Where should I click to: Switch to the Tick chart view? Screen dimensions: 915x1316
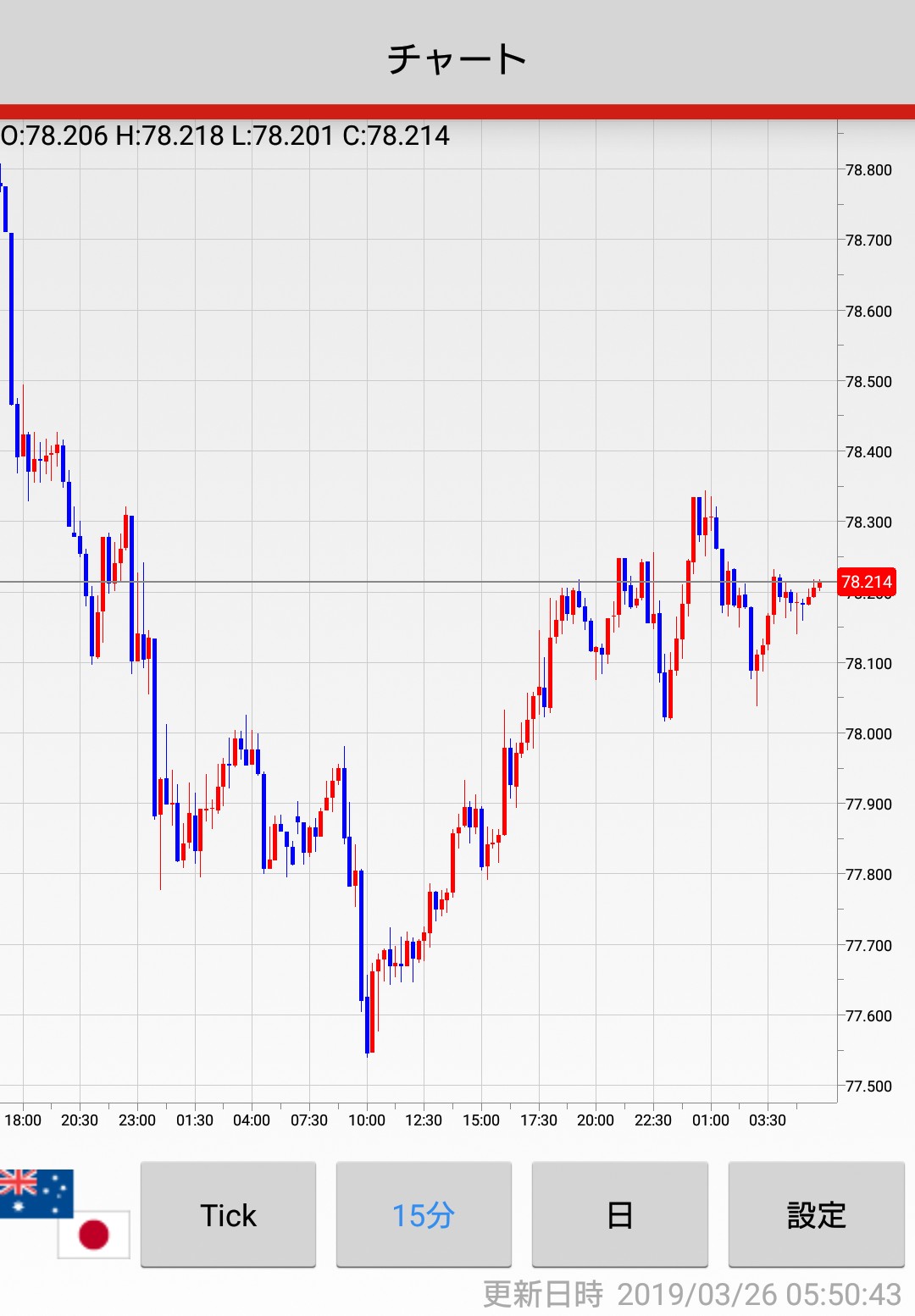(x=228, y=1214)
